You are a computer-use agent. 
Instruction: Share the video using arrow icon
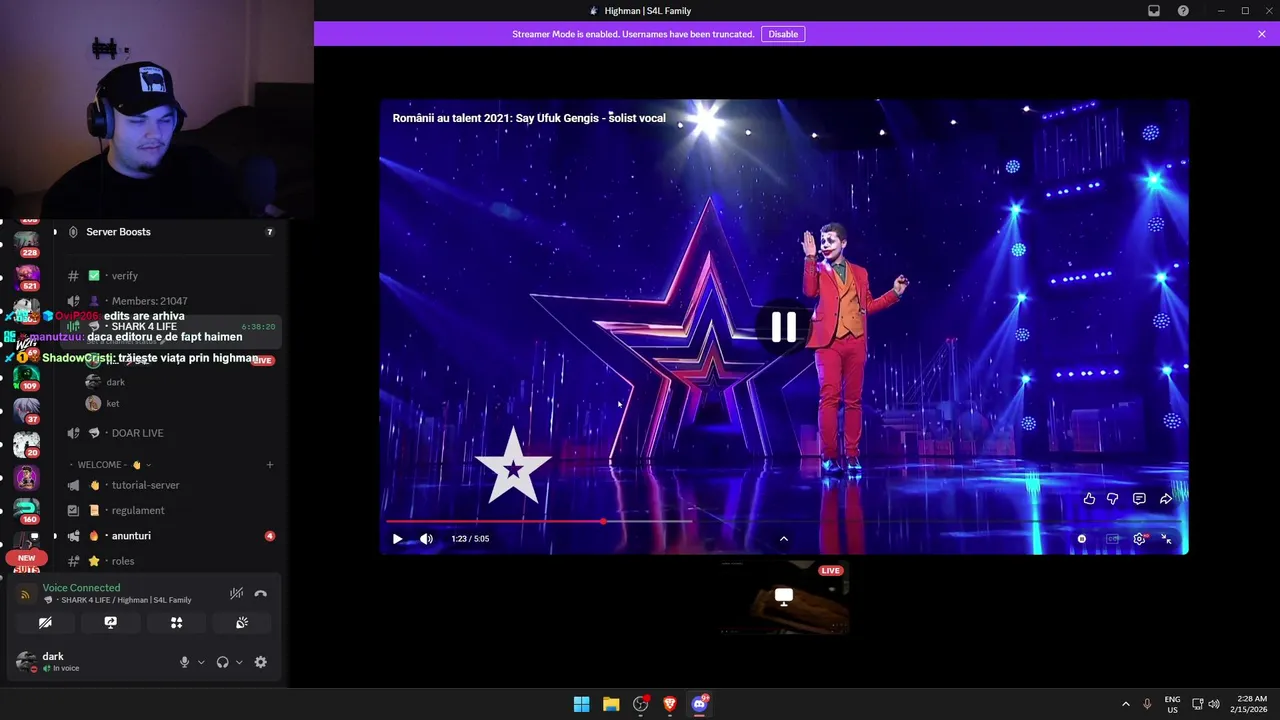(1166, 499)
